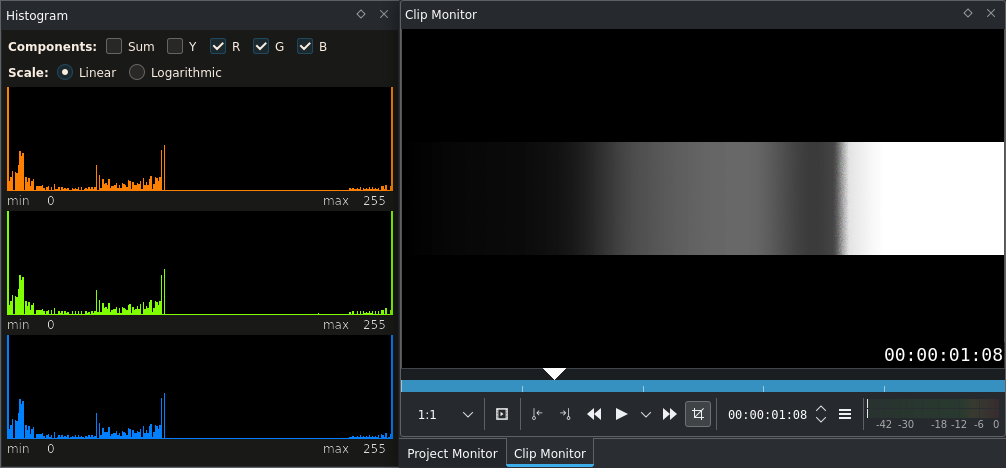Open the hamburger options menu
Screen dimensions: 1006x468
click(x=845, y=415)
